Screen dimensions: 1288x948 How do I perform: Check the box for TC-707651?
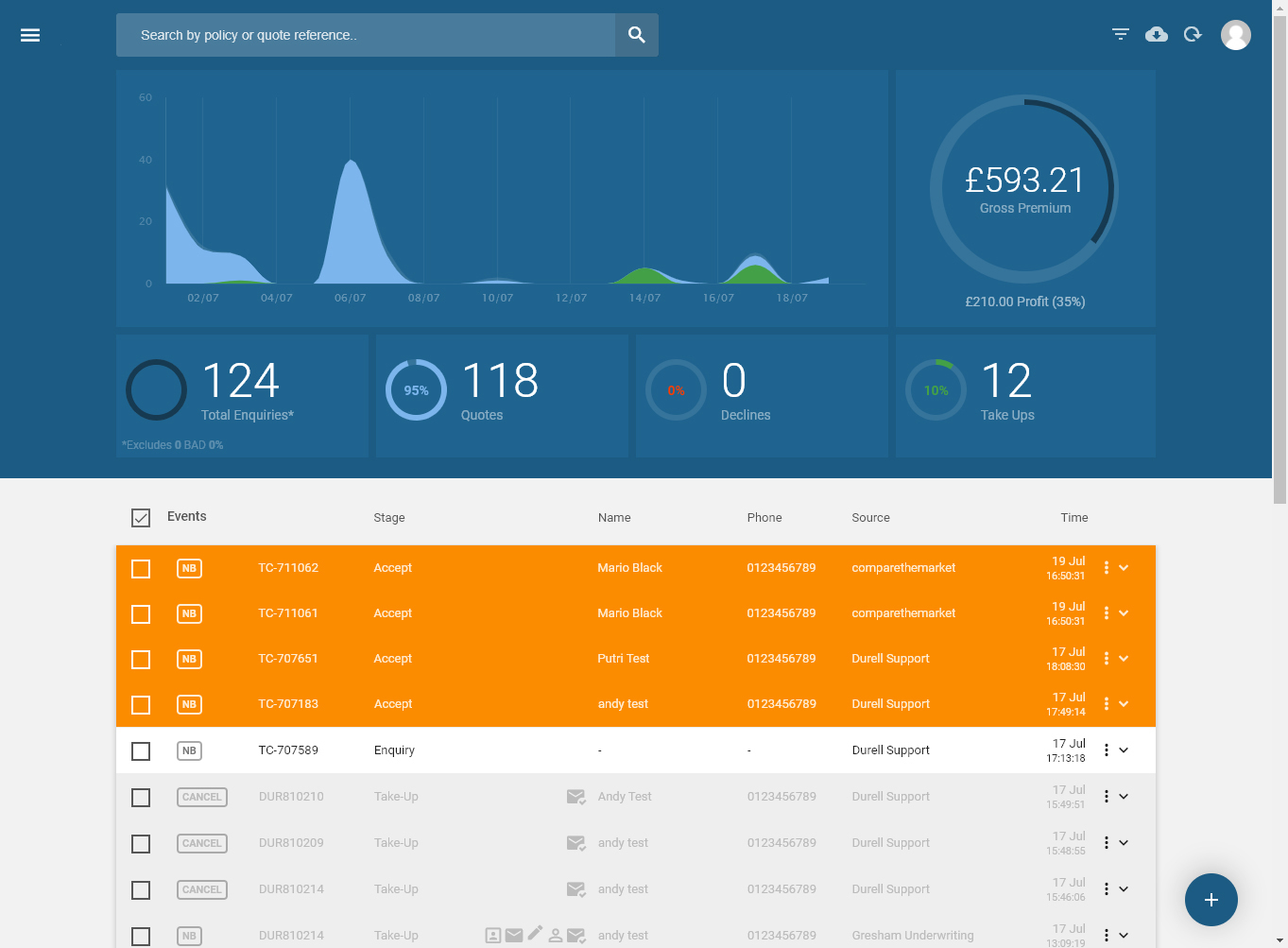click(x=141, y=660)
